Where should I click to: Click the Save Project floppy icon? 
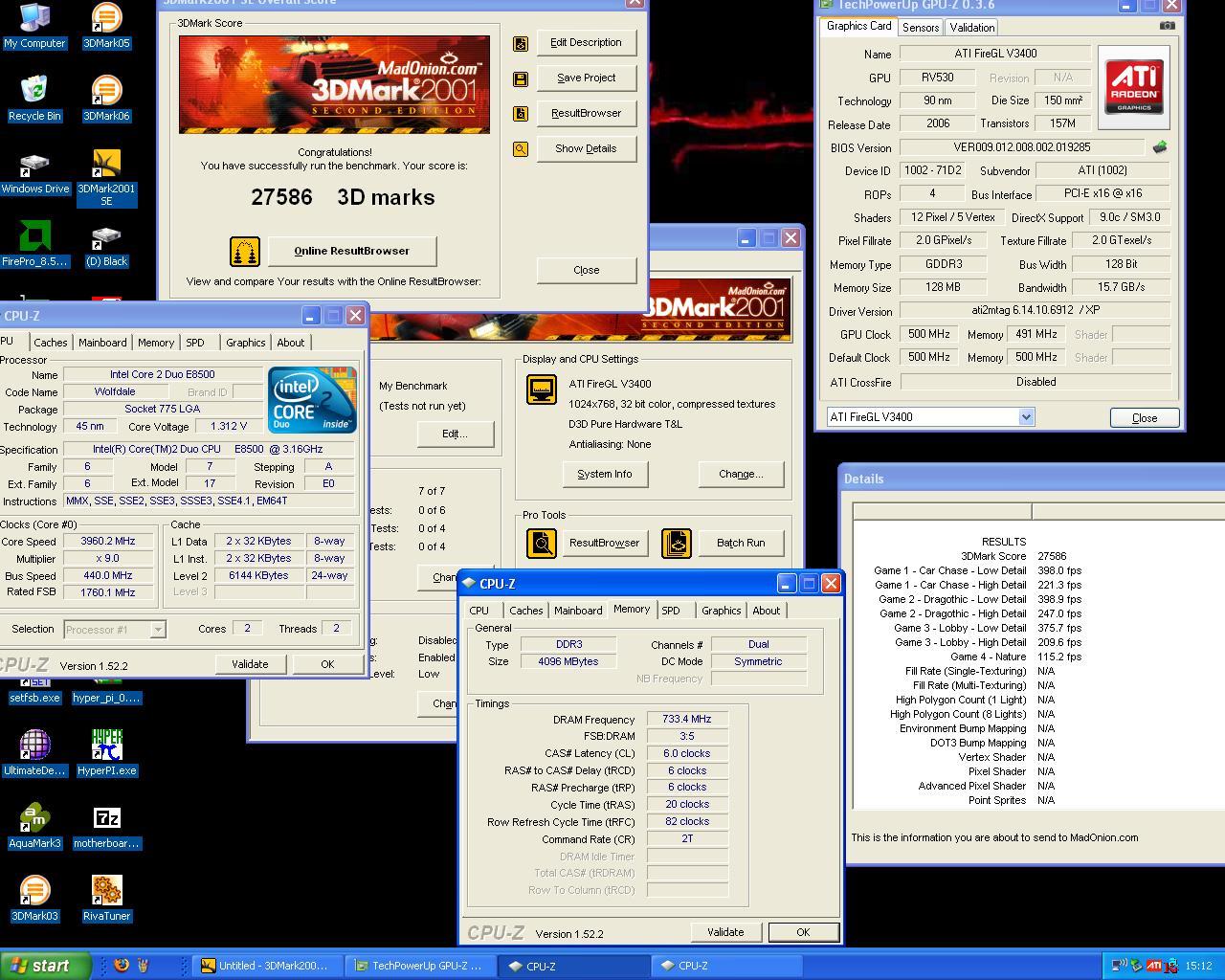click(521, 78)
